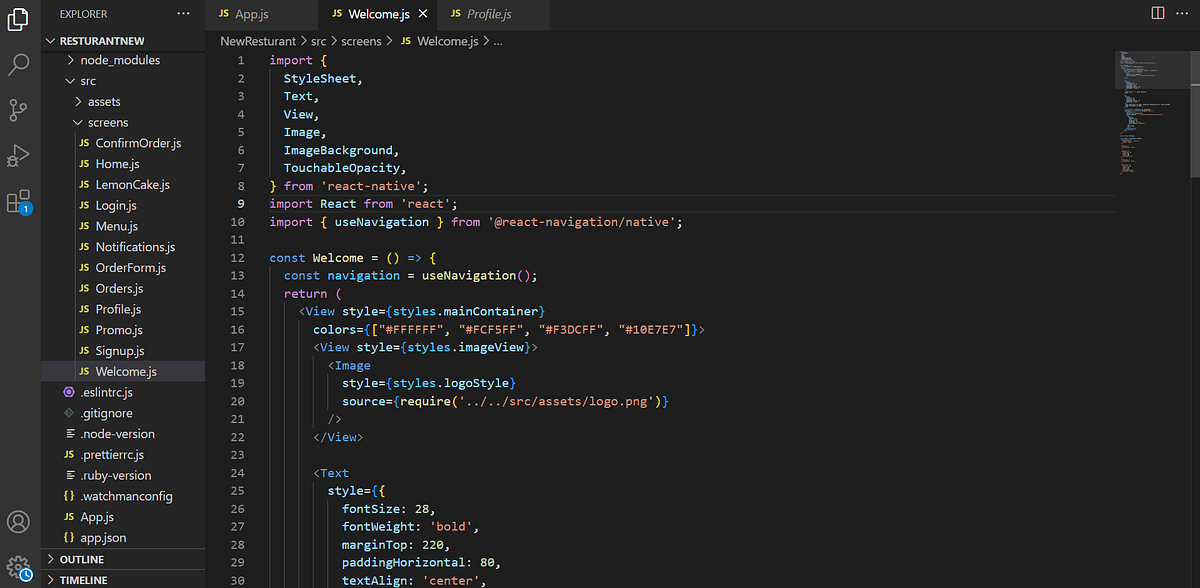This screenshot has width=1200, height=588.
Task: Select the Explorer icon in activity bar
Action: pyautogui.click(x=18, y=19)
